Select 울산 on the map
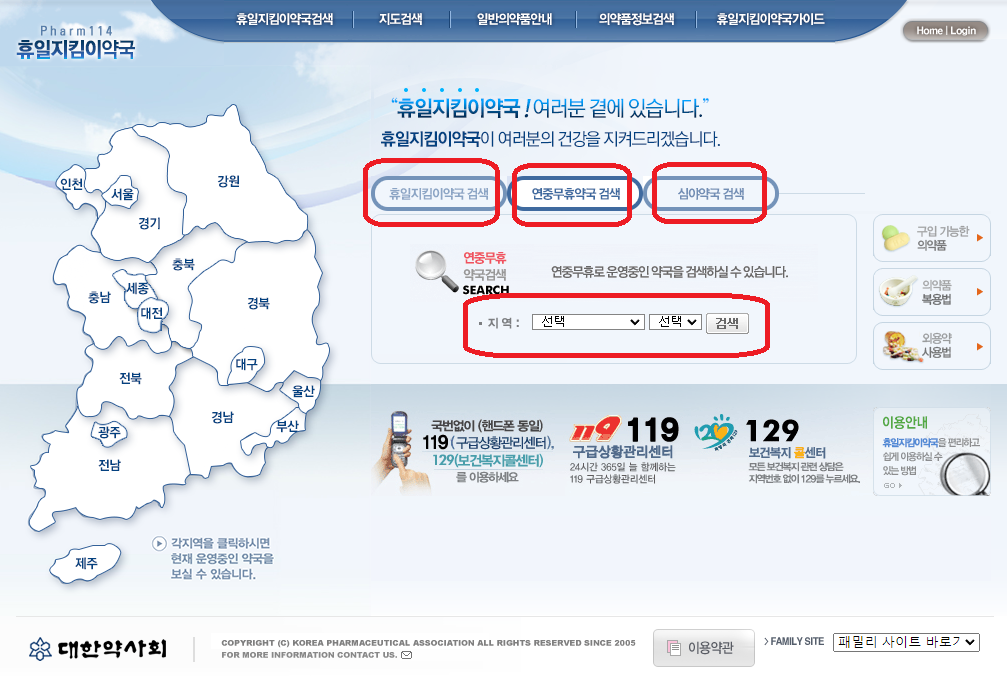 (x=302, y=390)
